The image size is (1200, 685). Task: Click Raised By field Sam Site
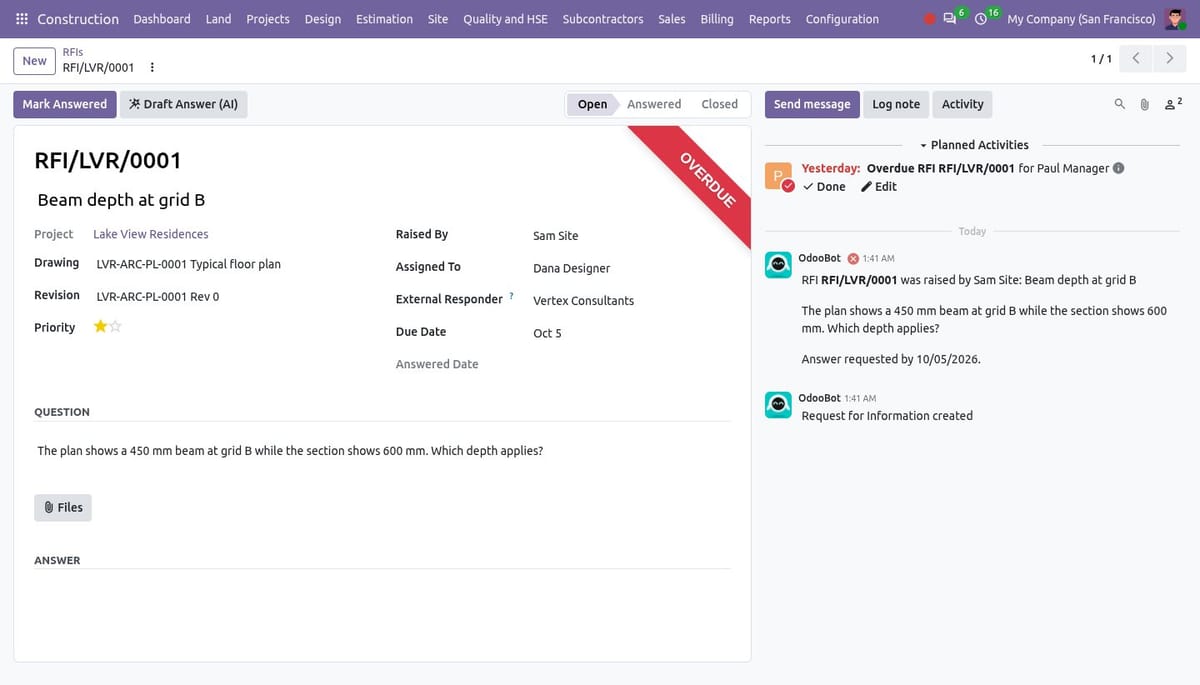[x=555, y=236]
